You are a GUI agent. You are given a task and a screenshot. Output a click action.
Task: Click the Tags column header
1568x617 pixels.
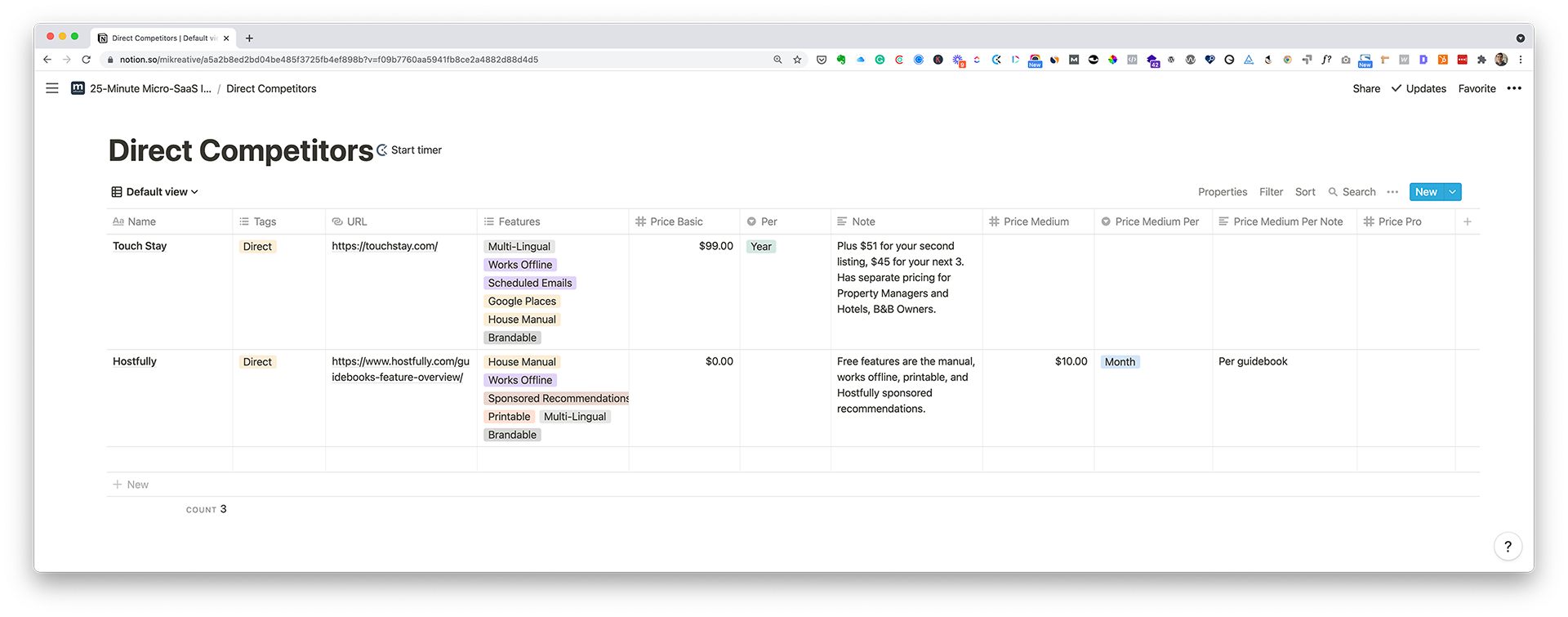click(279, 221)
